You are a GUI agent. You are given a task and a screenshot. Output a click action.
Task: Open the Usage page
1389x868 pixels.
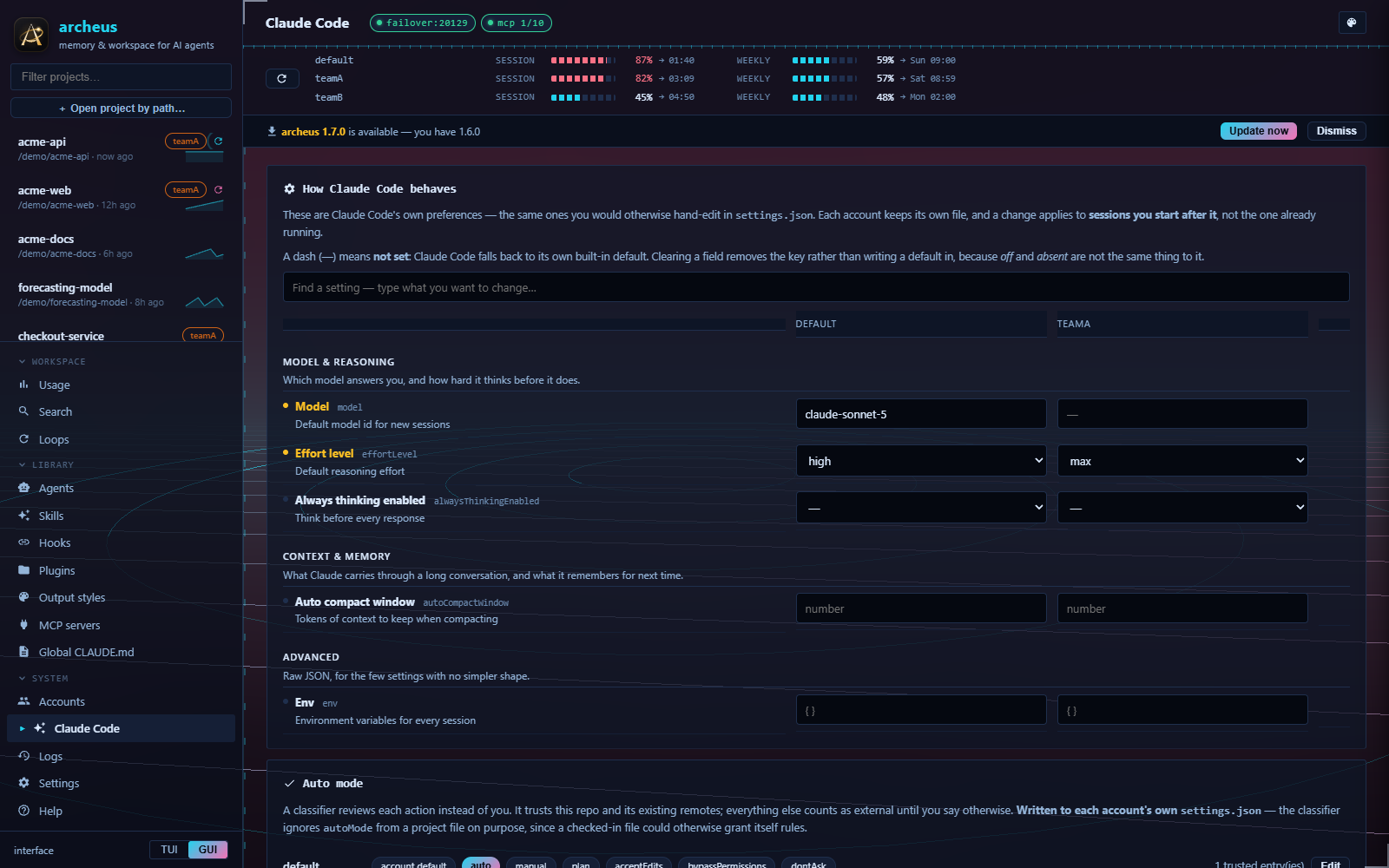tap(121, 385)
